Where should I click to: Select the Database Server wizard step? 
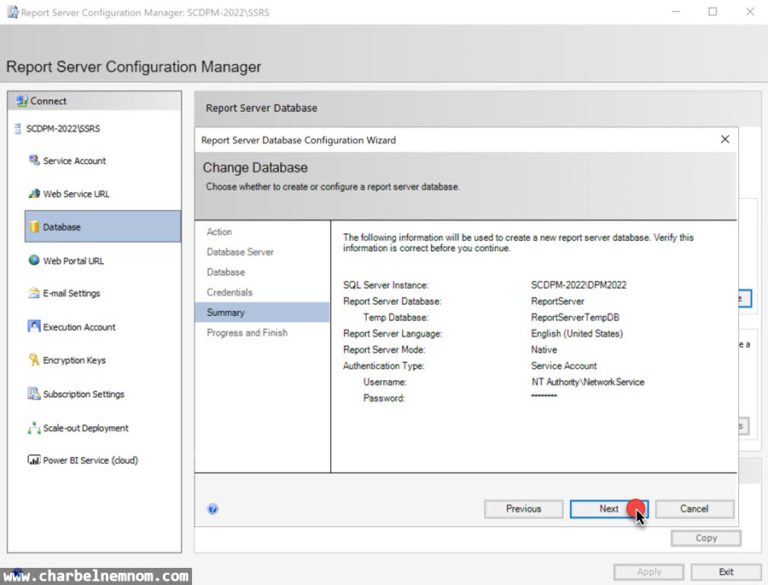coord(240,252)
